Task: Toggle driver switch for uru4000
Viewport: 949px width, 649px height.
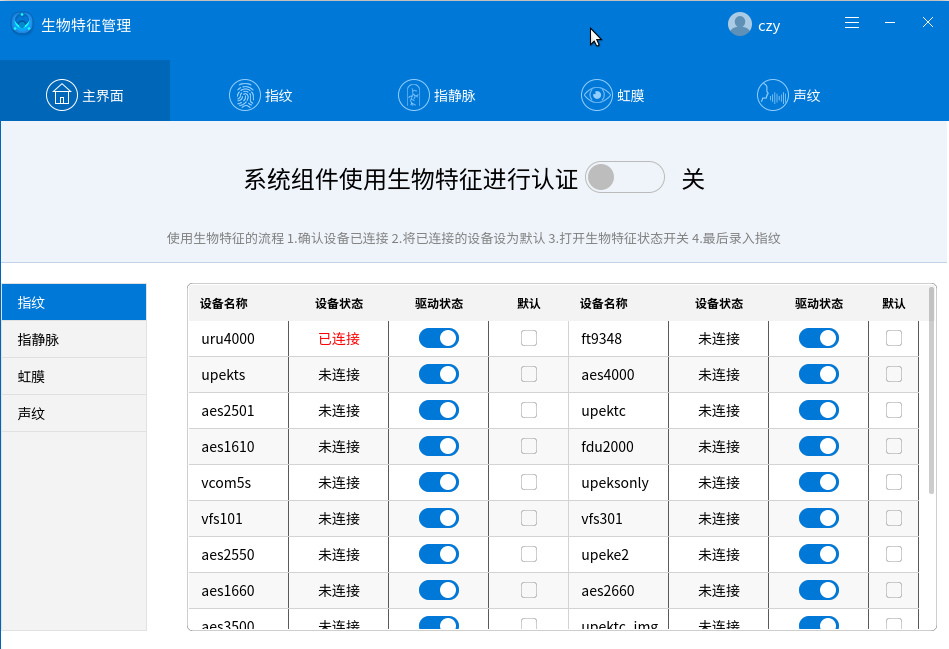Action: [439, 338]
